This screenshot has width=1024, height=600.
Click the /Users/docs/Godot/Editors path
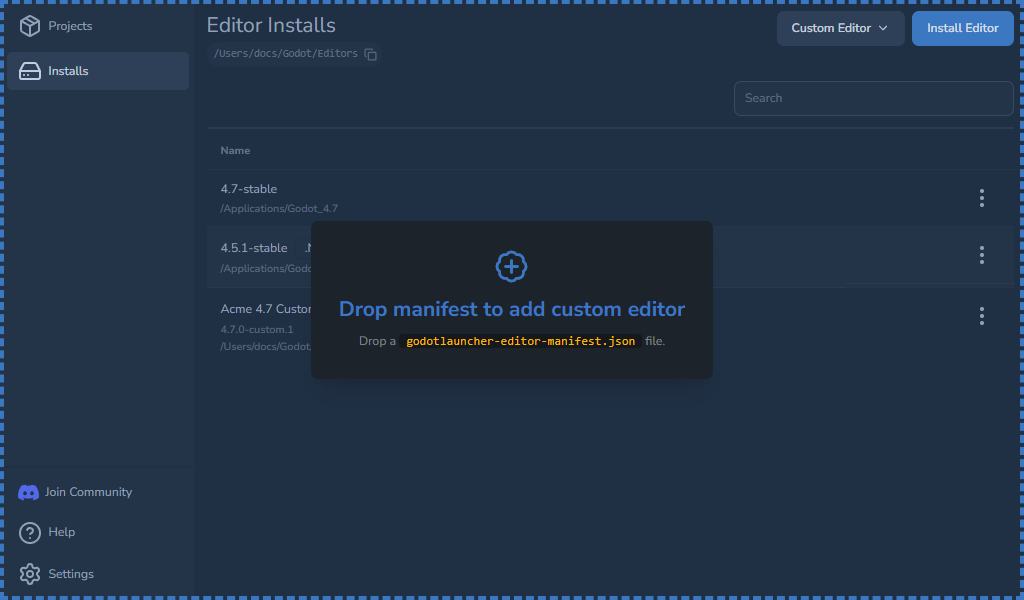pyautogui.click(x=285, y=54)
